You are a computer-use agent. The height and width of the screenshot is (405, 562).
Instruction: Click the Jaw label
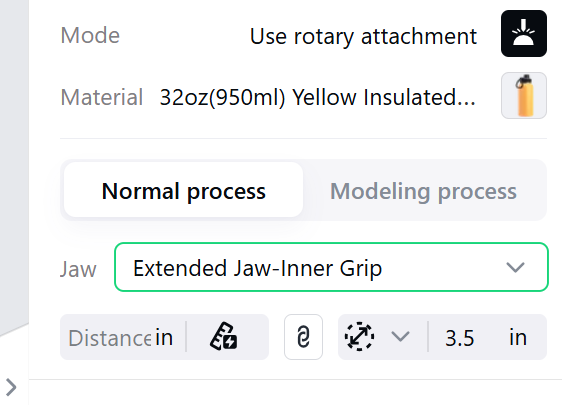click(78, 269)
